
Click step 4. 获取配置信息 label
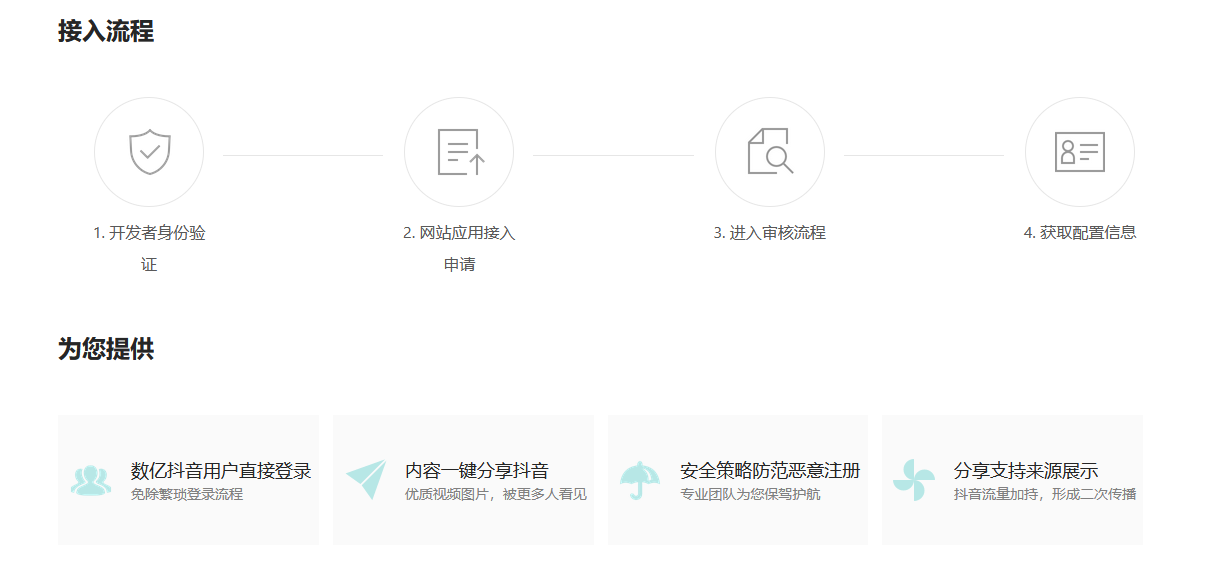click(1080, 233)
